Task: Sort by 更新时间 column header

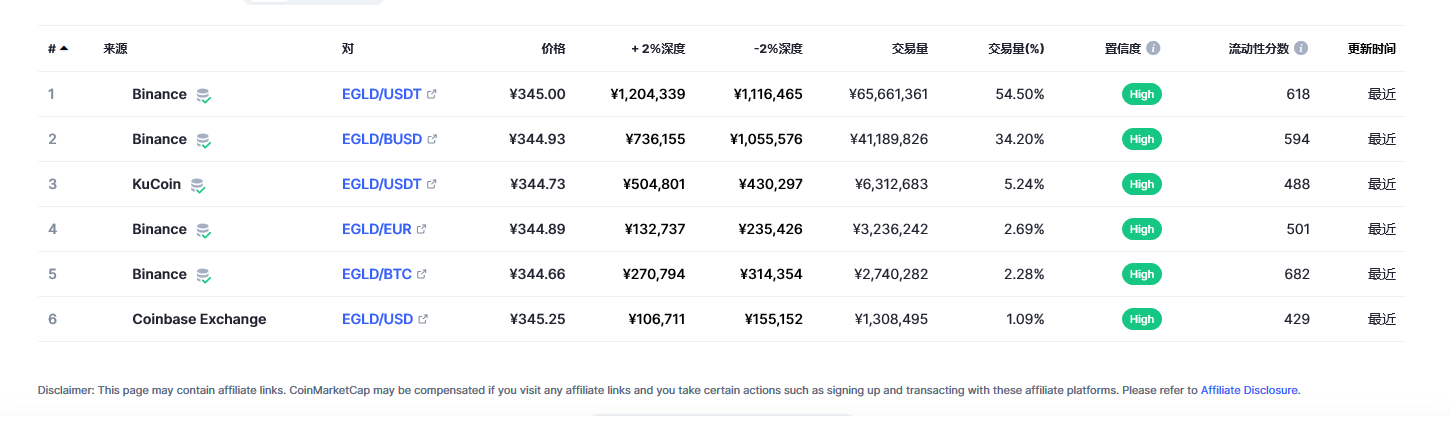Action: click(1372, 48)
